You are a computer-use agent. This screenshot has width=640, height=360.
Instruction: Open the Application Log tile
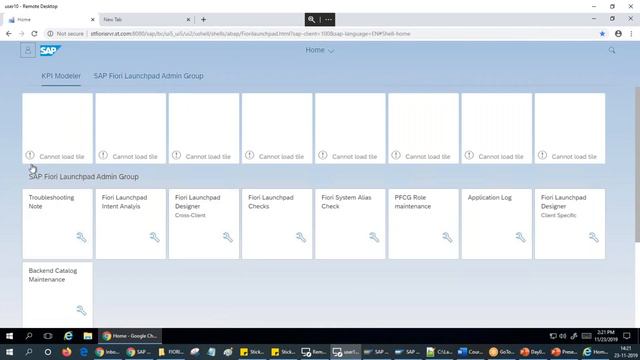[x=497, y=224]
